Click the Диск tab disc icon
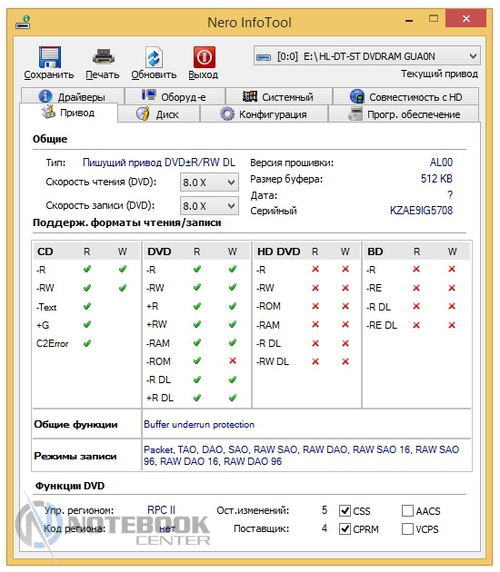This screenshot has width=500, height=572. (143, 114)
